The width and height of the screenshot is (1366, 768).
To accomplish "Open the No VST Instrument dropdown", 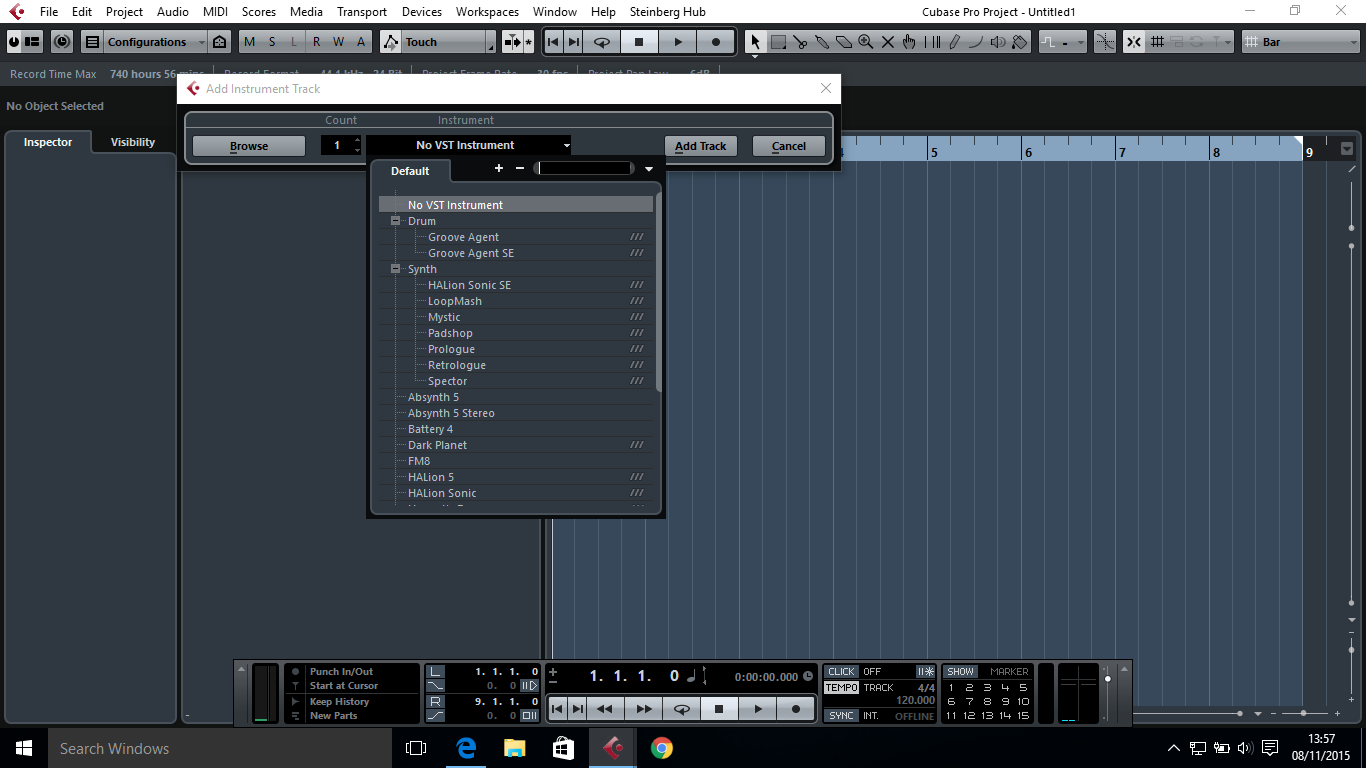I will (468, 145).
